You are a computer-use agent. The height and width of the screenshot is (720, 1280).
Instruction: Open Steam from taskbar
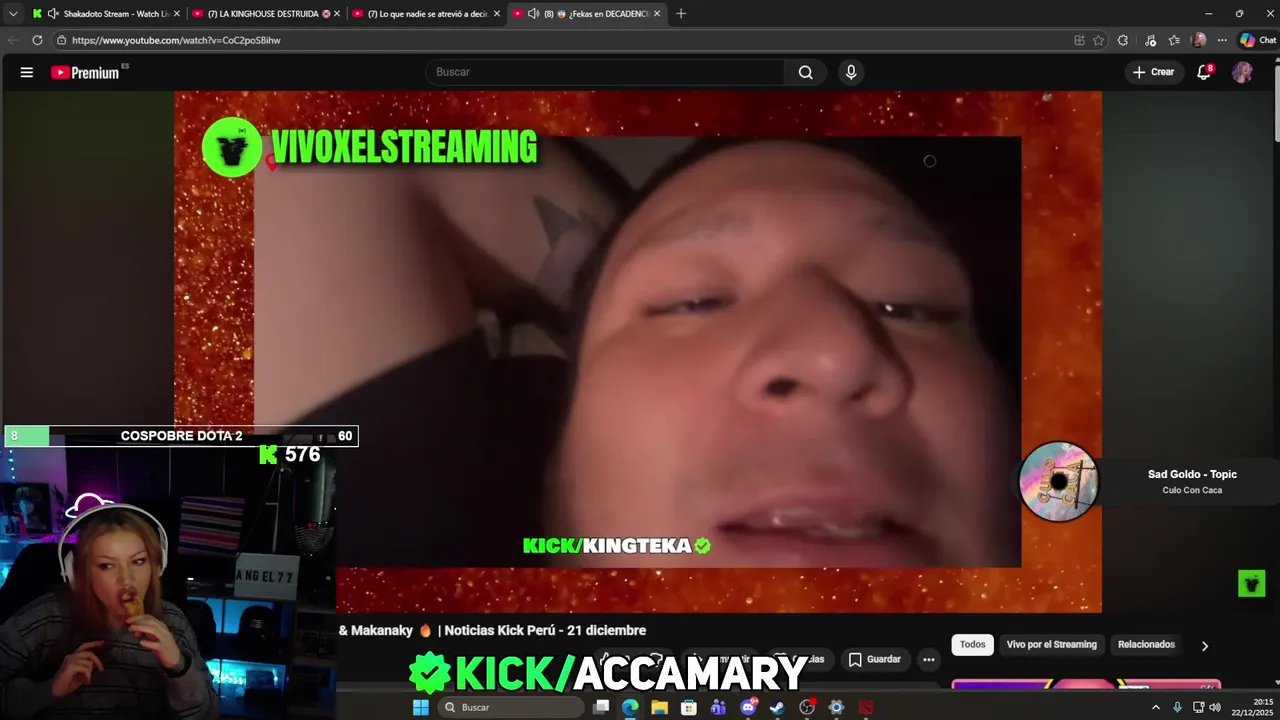pos(777,707)
